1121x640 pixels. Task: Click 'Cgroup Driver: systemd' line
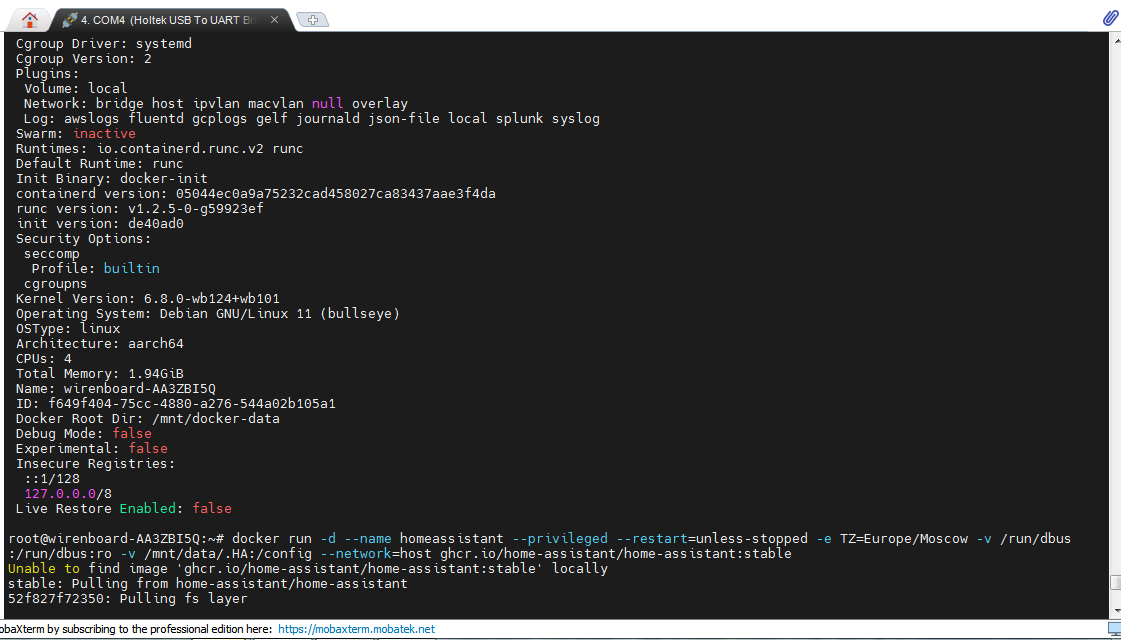pyautogui.click(x=104, y=44)
